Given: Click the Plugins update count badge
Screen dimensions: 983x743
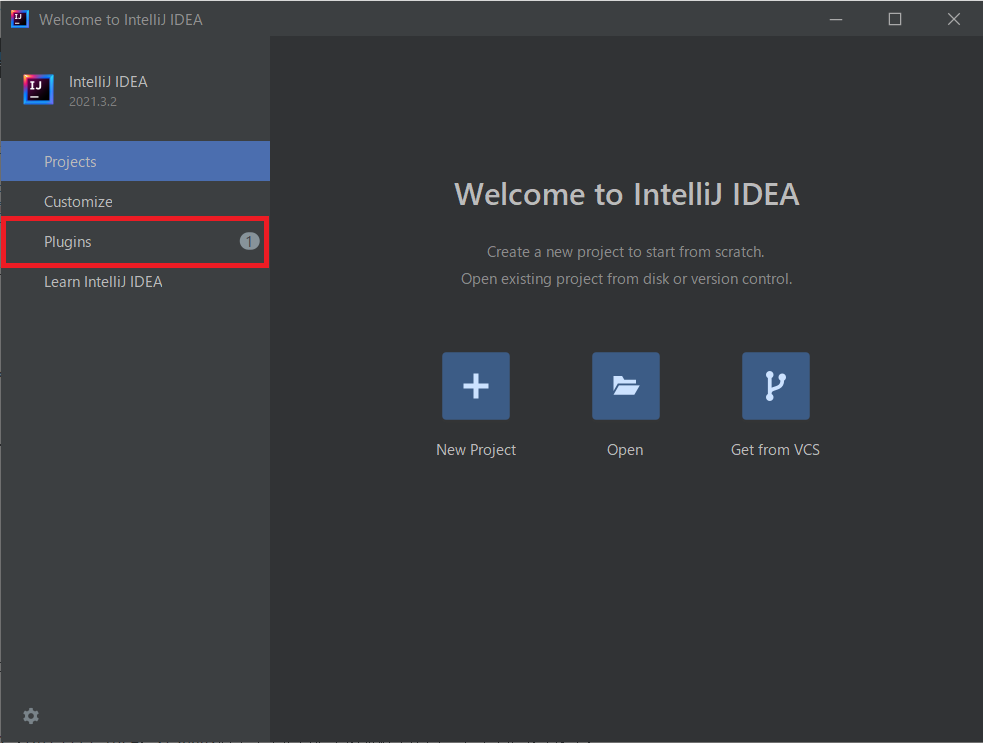Looking at the screenshot, I should click(250, 241).
